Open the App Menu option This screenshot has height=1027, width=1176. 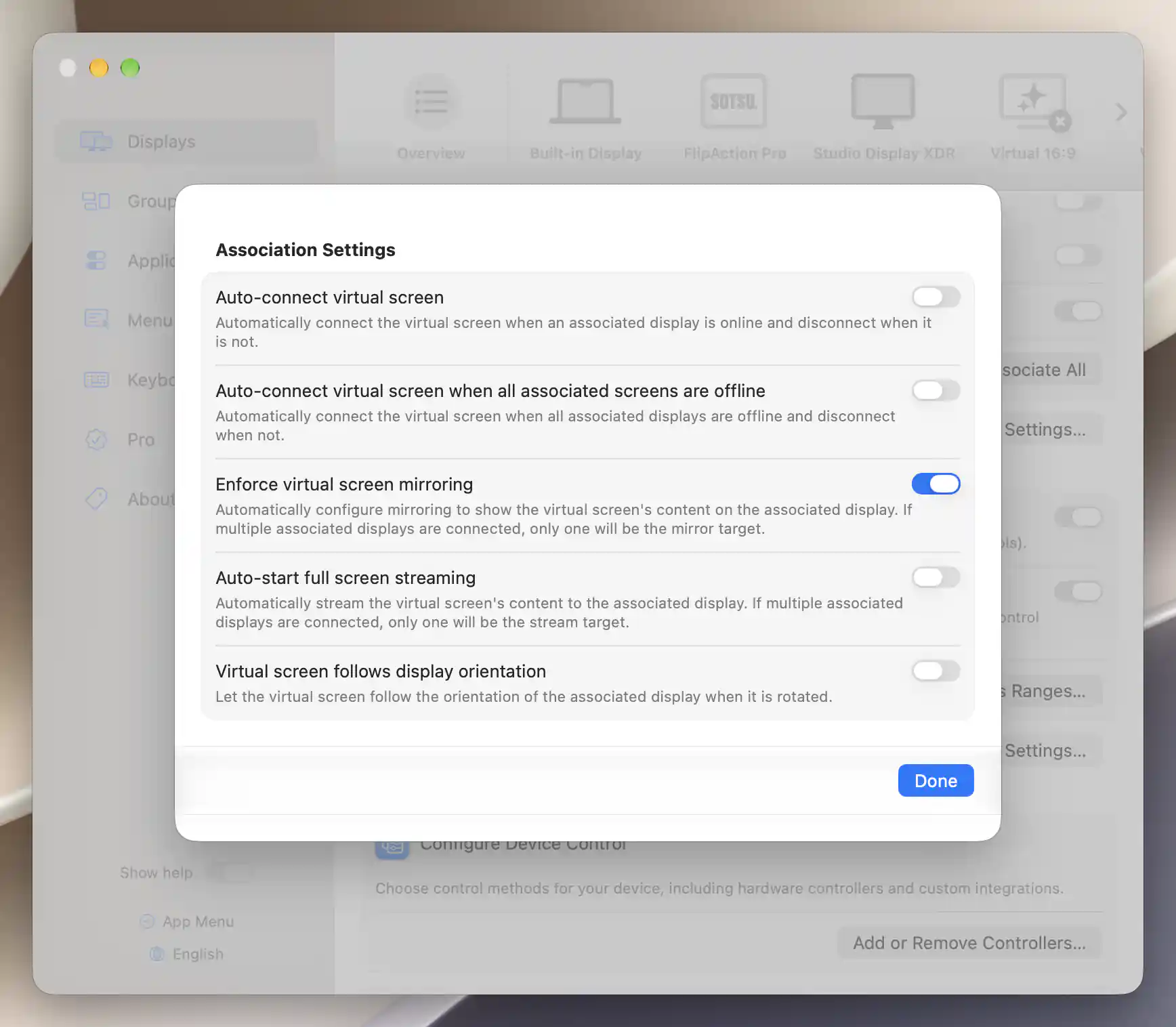click(187, 921)
